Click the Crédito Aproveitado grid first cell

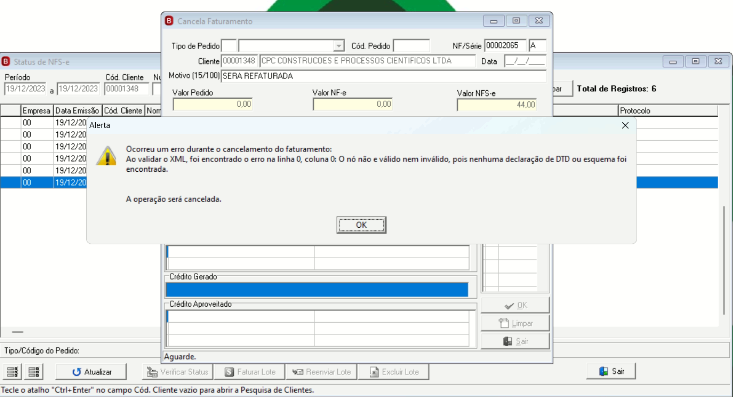(240, 317)
